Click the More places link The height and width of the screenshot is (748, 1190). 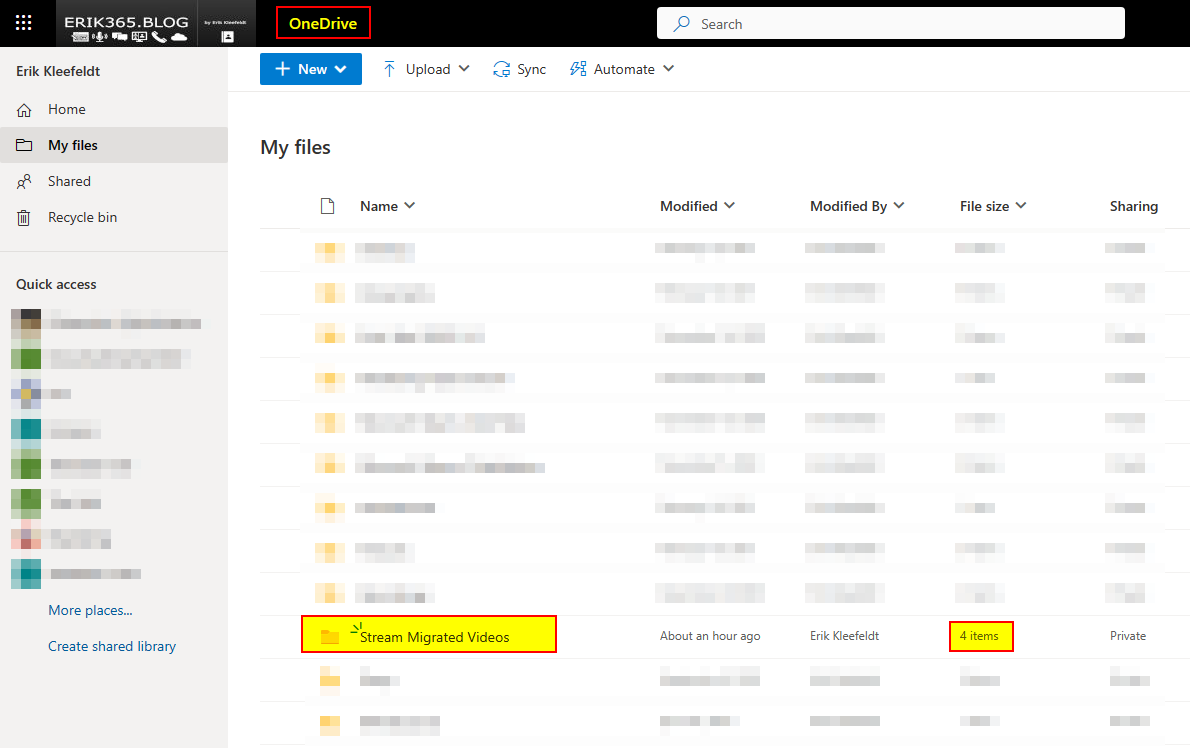(90, 610)
